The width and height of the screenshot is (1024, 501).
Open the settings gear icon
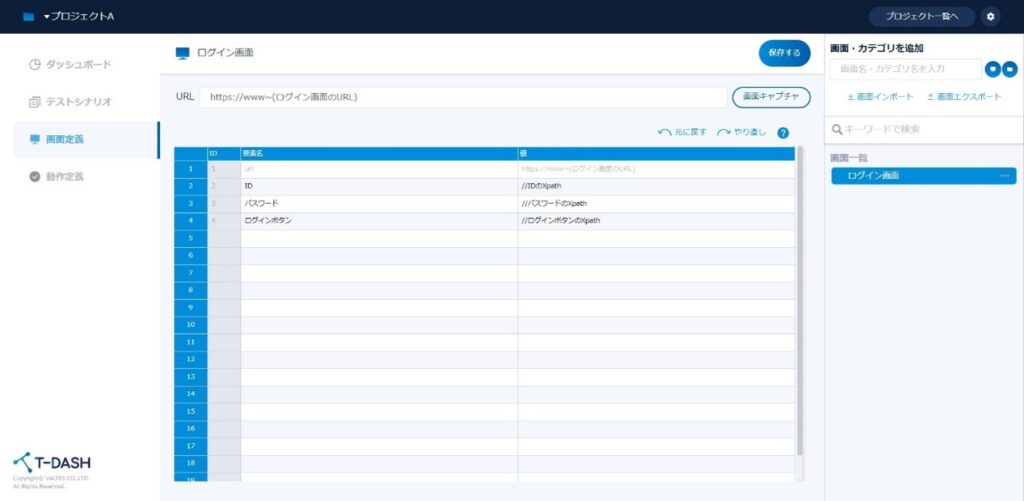point(990,16)
